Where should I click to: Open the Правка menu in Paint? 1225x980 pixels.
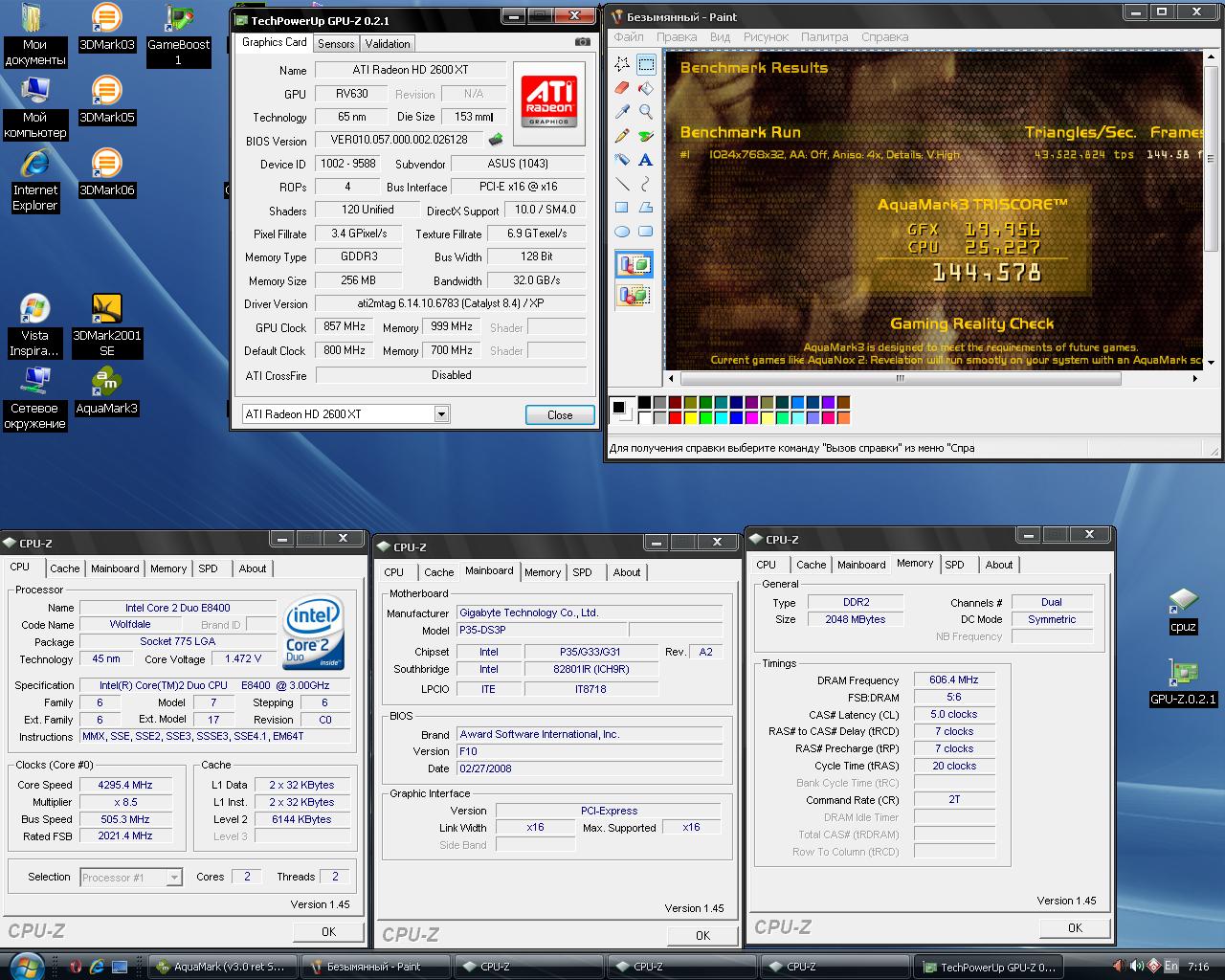pos(677,37)
